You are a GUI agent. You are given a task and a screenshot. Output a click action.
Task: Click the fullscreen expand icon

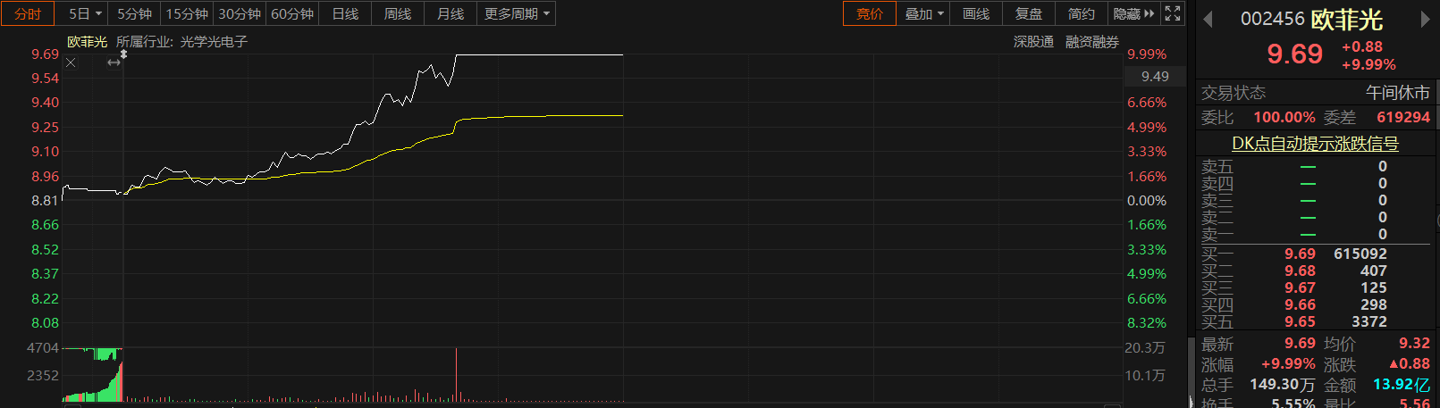coord(1173,14)
